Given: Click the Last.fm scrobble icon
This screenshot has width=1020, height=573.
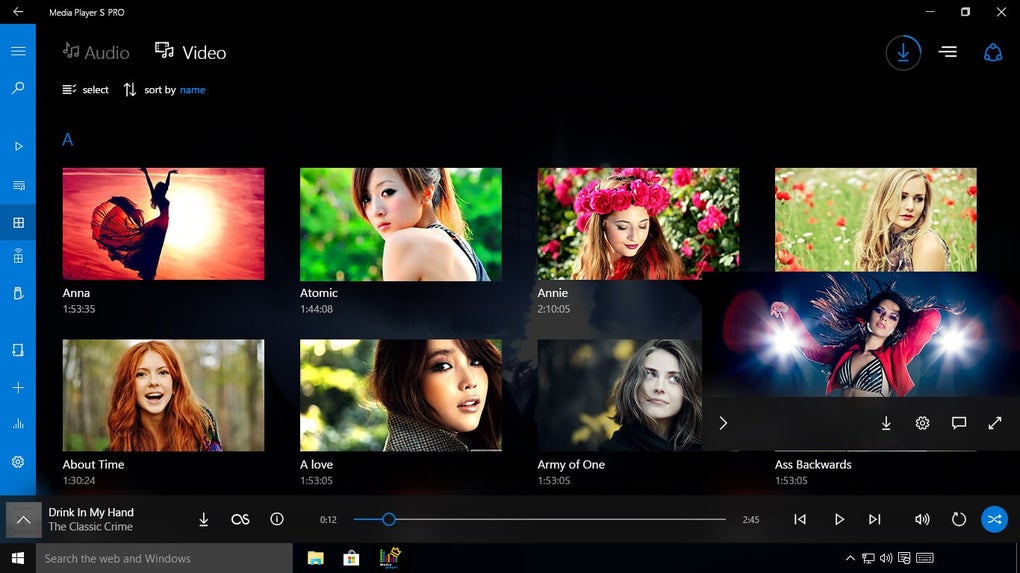Looking at the screenshot, I should click(x=240, y=519).
